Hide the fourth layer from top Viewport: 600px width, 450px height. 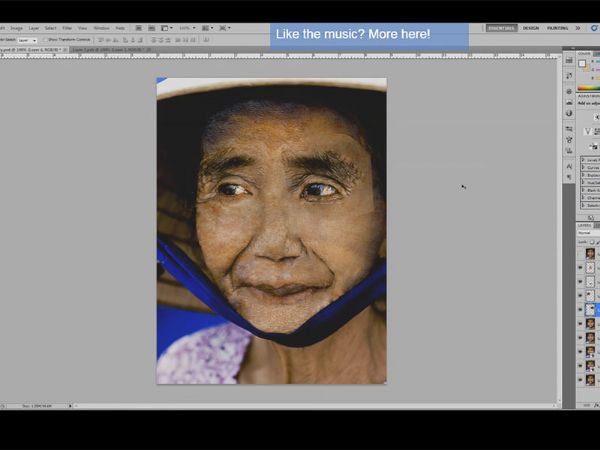(x=580, y=295)
